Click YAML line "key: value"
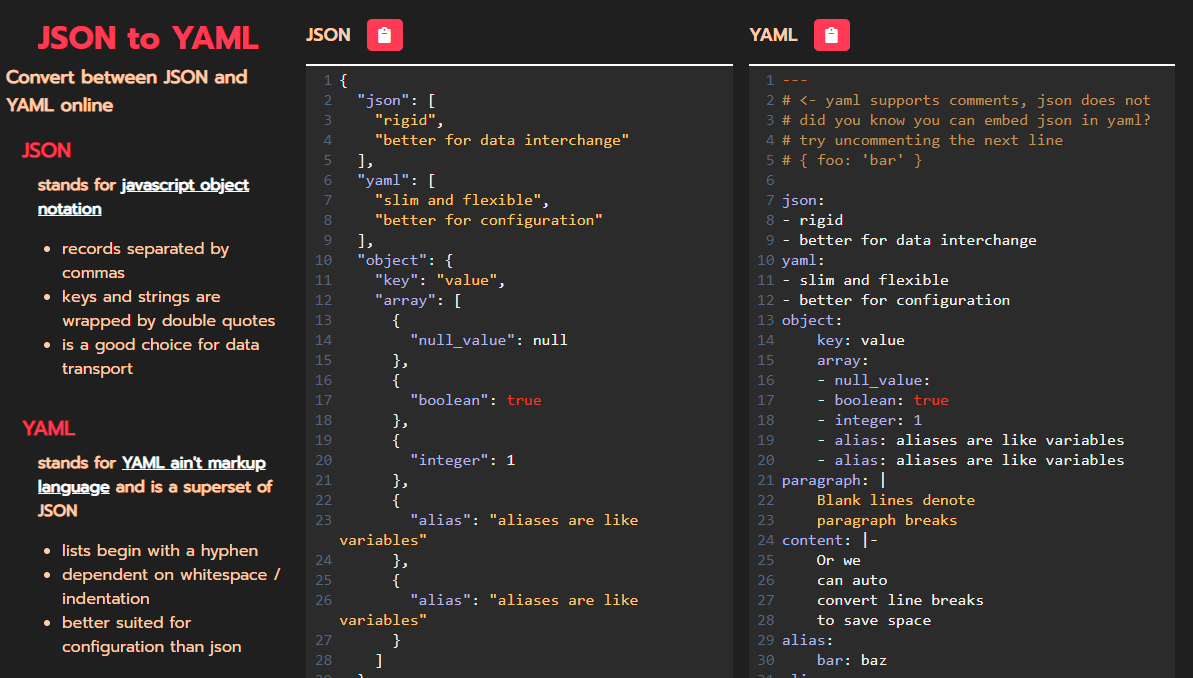This screenshot has width=1193, height=678. [861, 340]
